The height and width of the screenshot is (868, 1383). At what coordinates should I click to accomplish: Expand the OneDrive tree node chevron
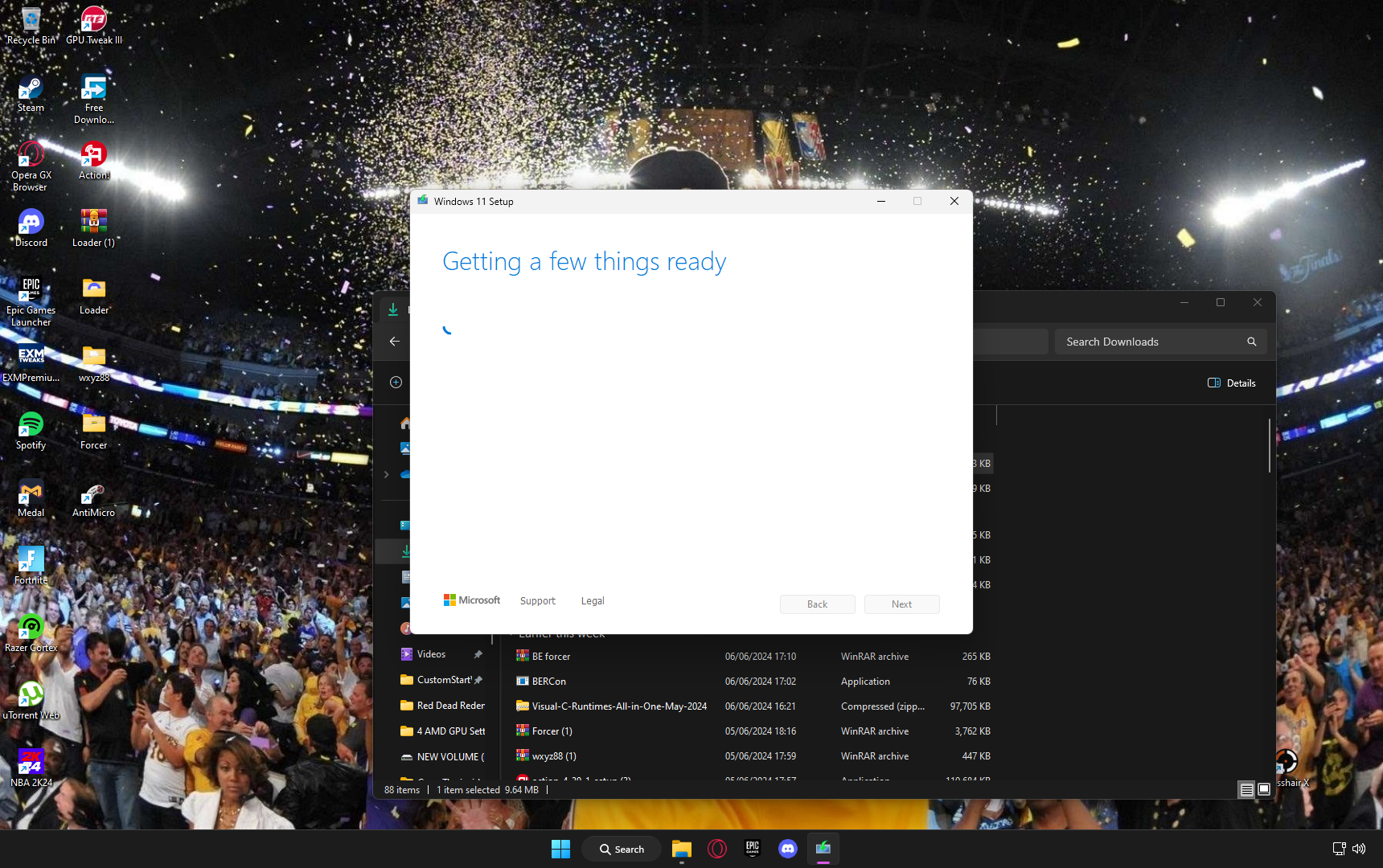click(x=386, y=474)
